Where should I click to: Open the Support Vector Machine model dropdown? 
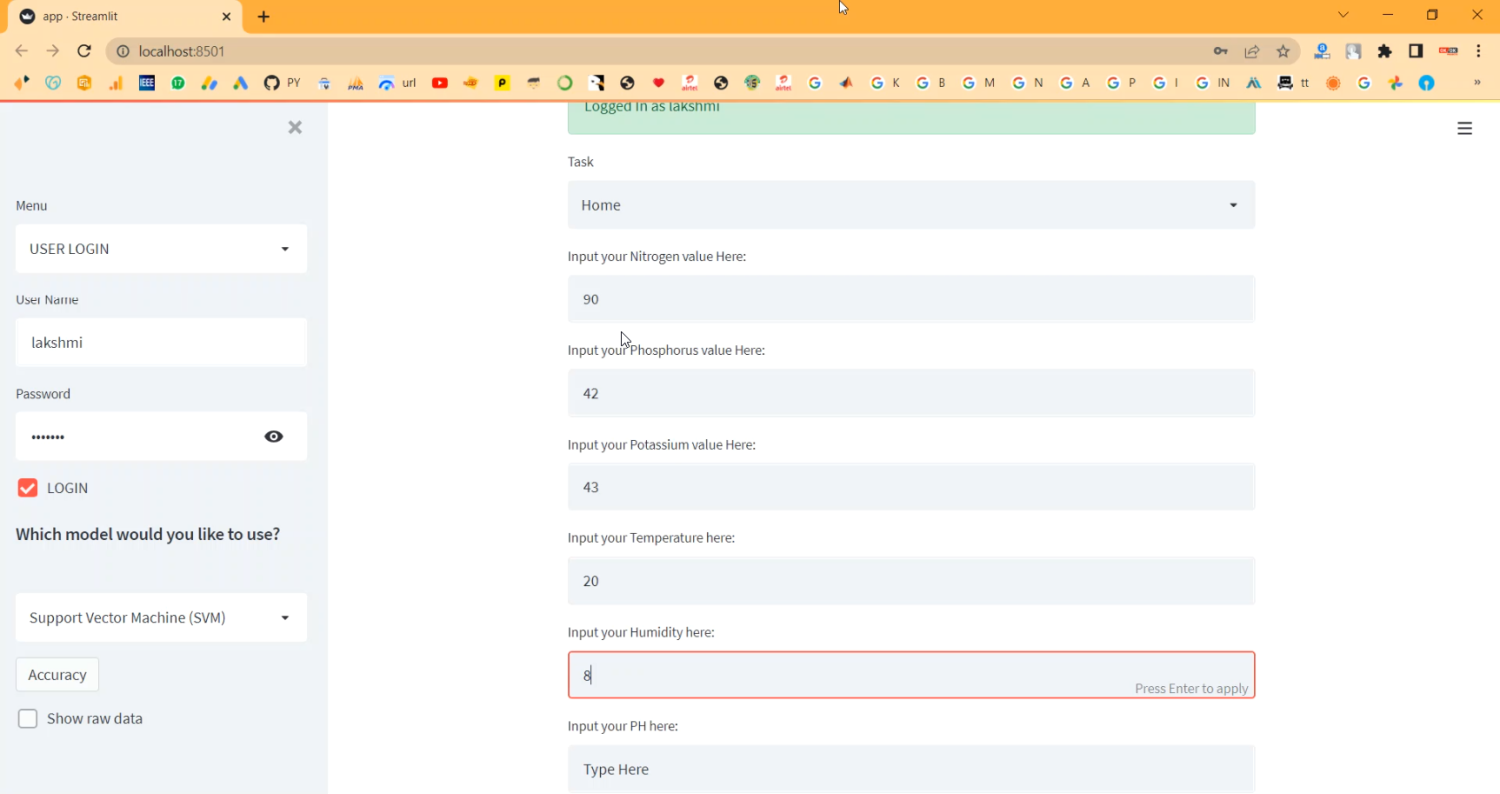[161, 618]
